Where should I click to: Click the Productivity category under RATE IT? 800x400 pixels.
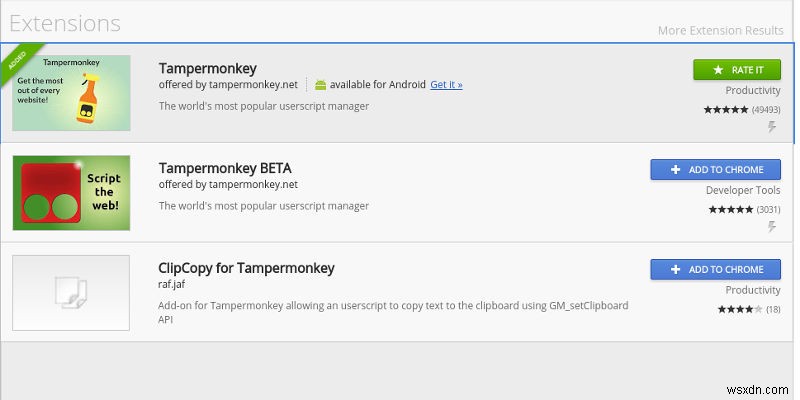click(753, 90)
